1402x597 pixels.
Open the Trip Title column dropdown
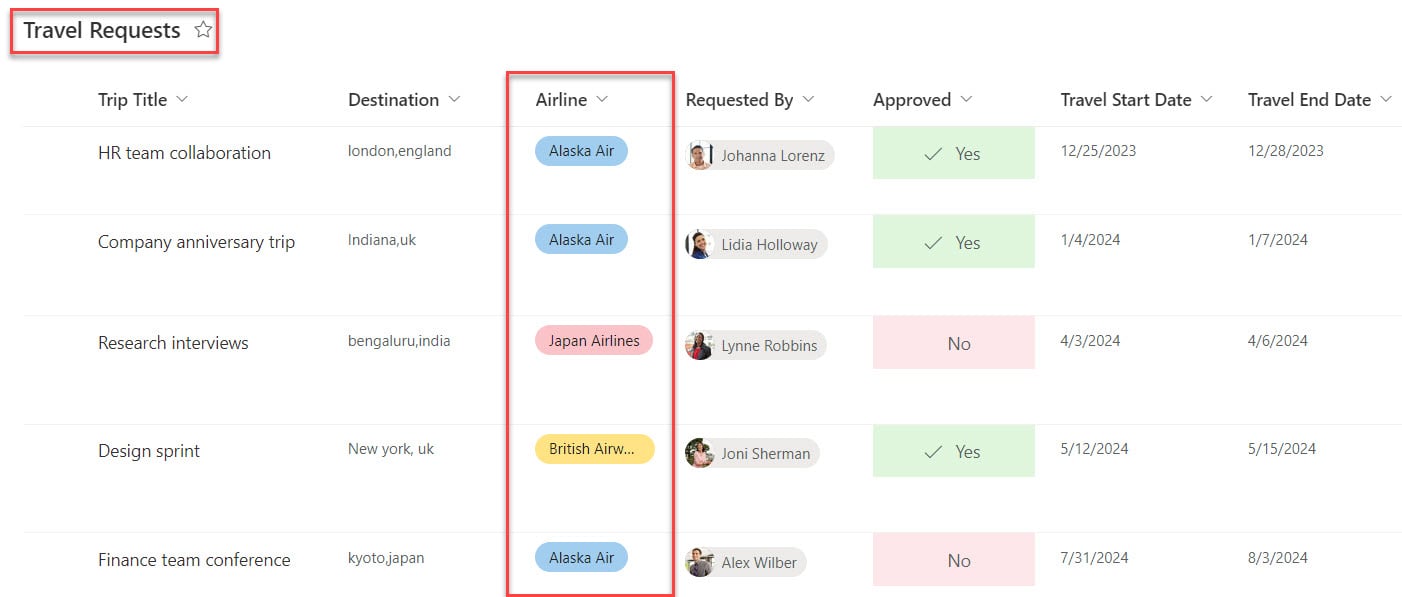[182, 99]
